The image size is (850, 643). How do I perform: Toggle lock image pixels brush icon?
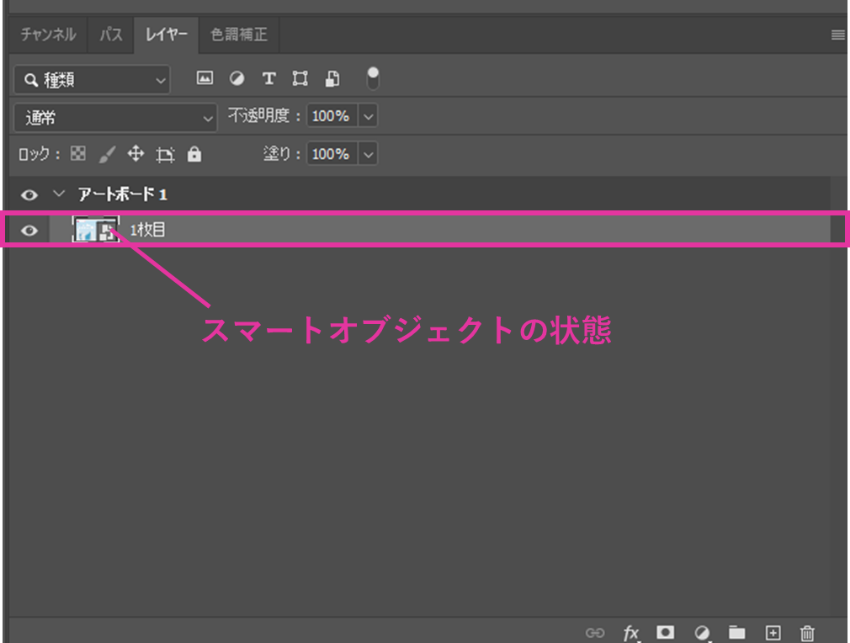[x=107, y=155]
